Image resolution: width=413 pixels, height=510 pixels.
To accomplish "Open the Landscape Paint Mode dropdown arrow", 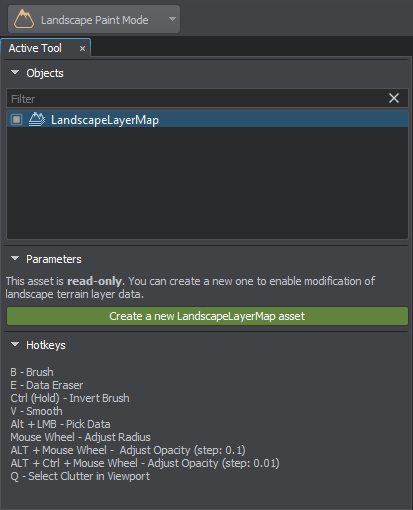I will pos(172,19).
